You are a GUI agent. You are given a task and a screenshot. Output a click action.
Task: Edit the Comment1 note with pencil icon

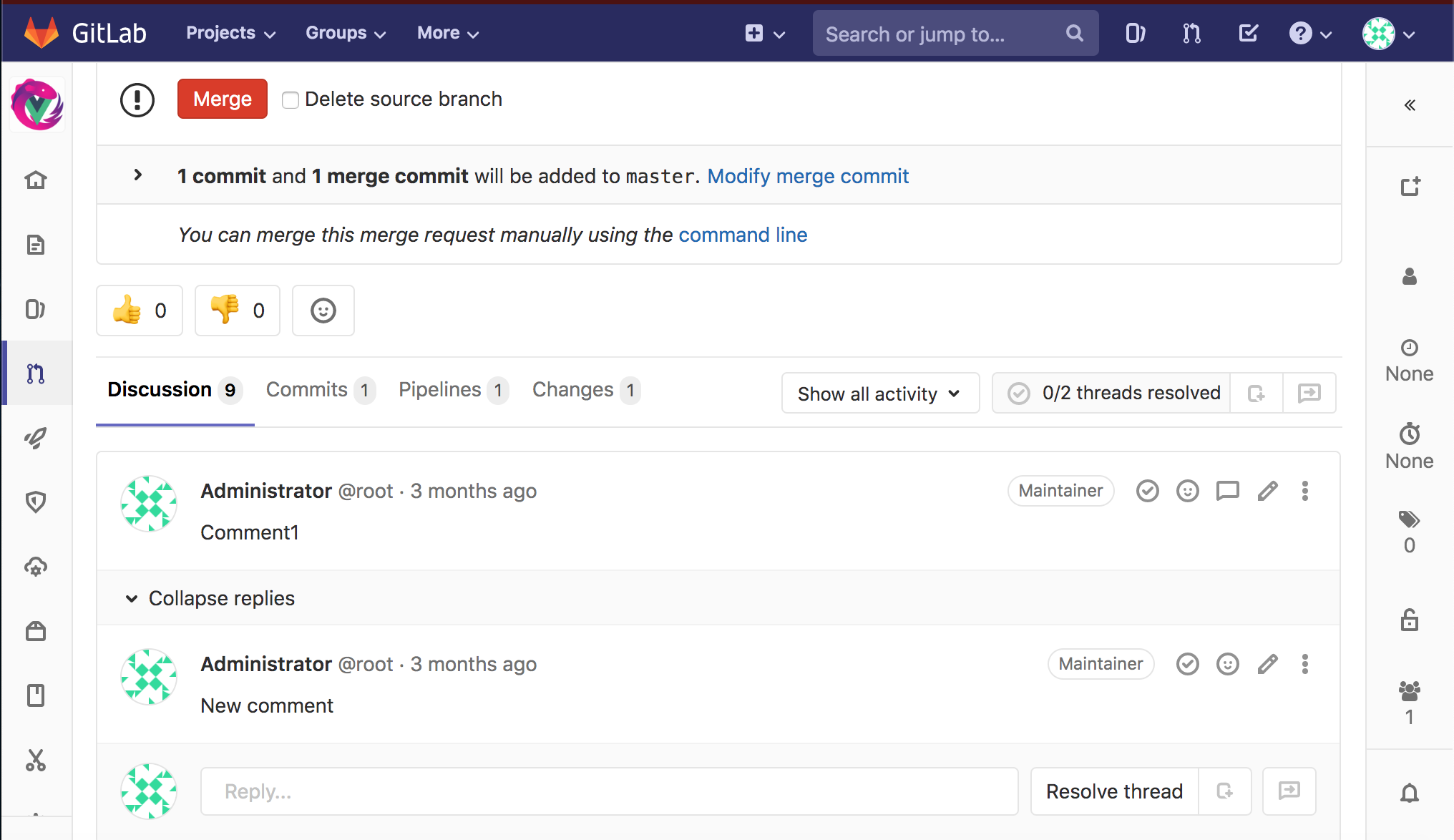pos(1267,491)
